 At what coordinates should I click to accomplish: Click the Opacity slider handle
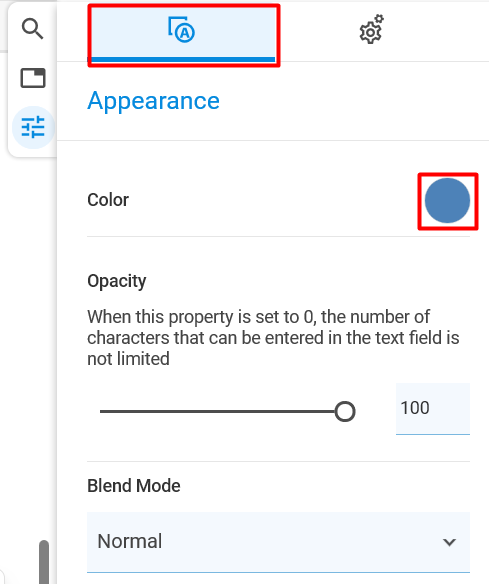coord(345,412)
